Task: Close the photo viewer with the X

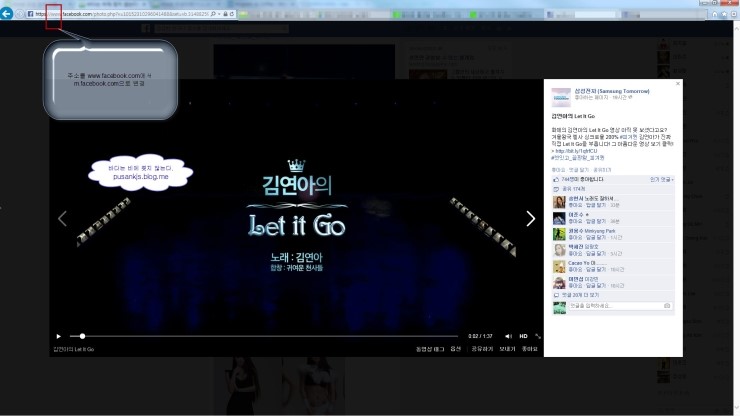Action: pyautogui.click(x=678, y=84)
